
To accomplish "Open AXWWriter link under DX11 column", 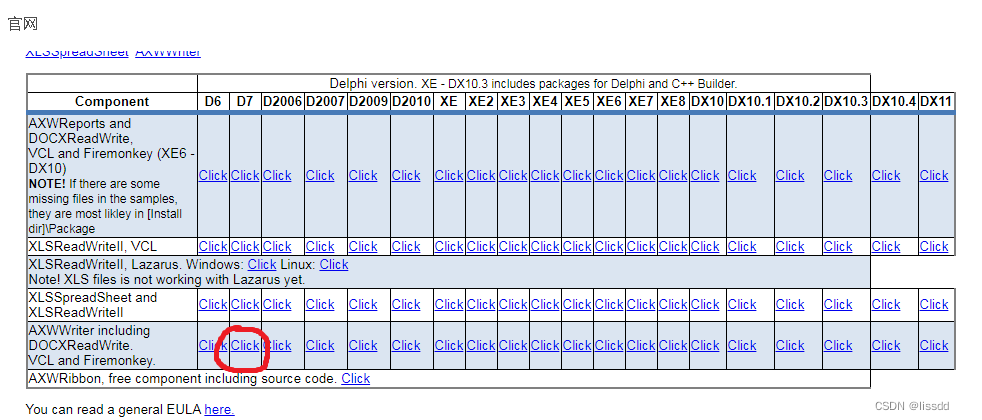I will (934, 346).
